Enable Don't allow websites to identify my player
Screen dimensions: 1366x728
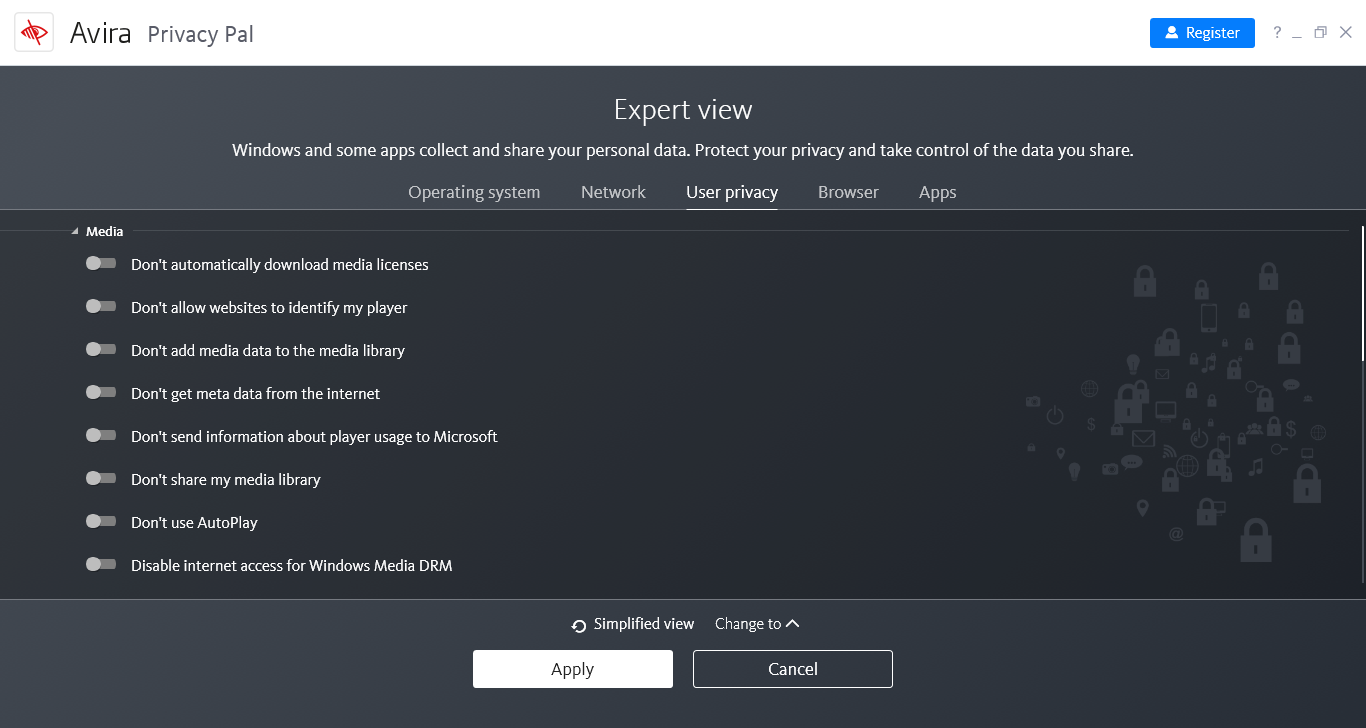[101, 307]
